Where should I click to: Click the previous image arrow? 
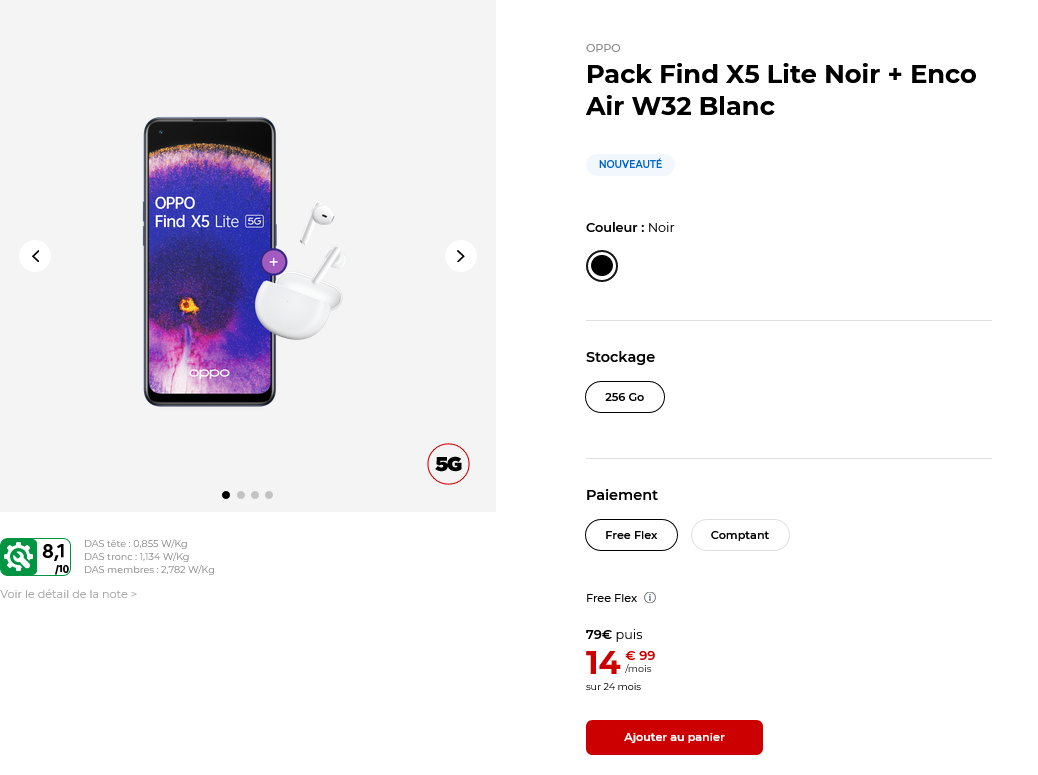tap(35, 256)
